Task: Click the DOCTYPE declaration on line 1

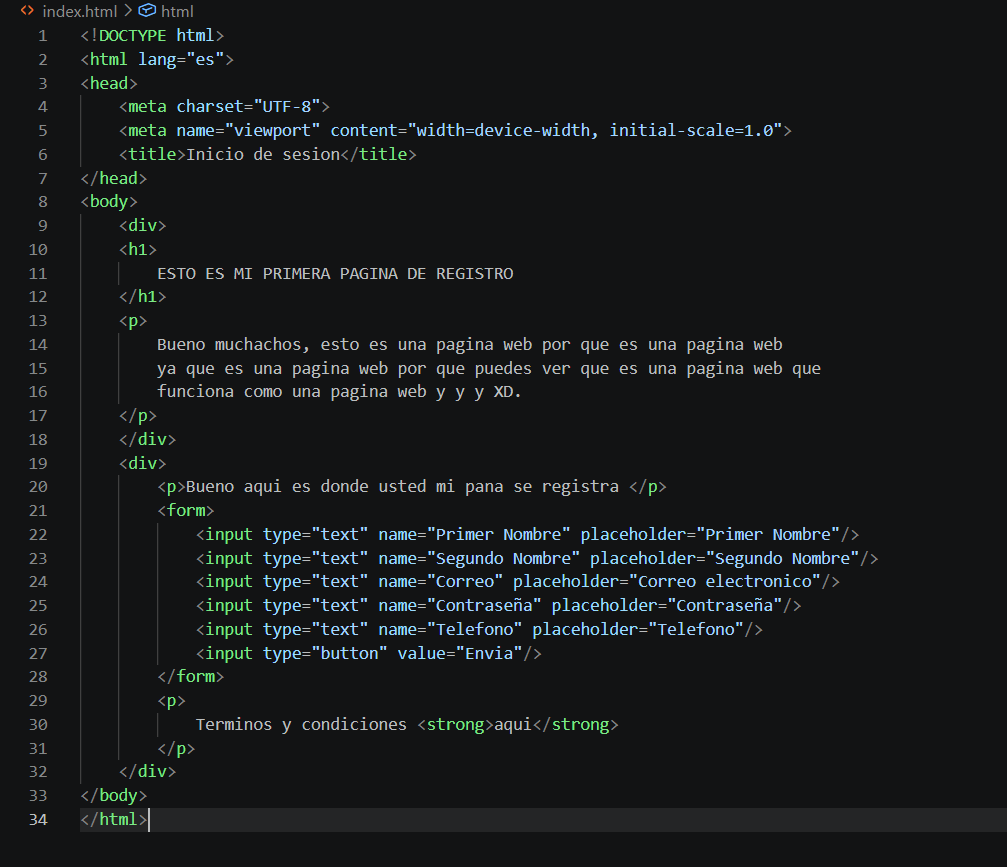Action: [x=152, y=36]
